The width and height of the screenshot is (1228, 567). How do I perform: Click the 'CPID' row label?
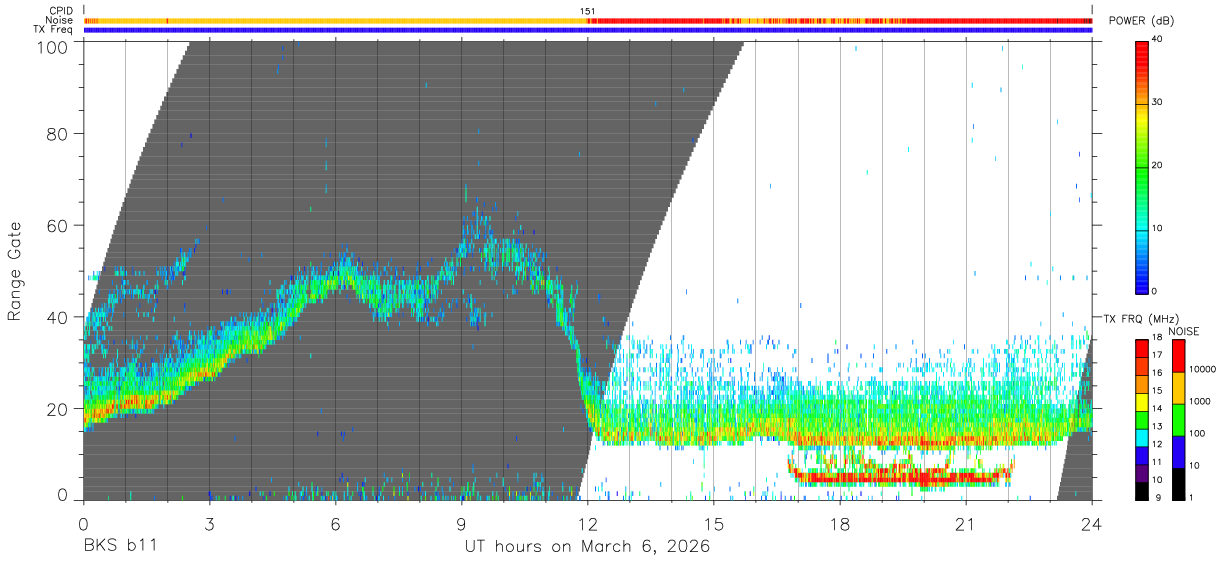(x=62, y=11)
